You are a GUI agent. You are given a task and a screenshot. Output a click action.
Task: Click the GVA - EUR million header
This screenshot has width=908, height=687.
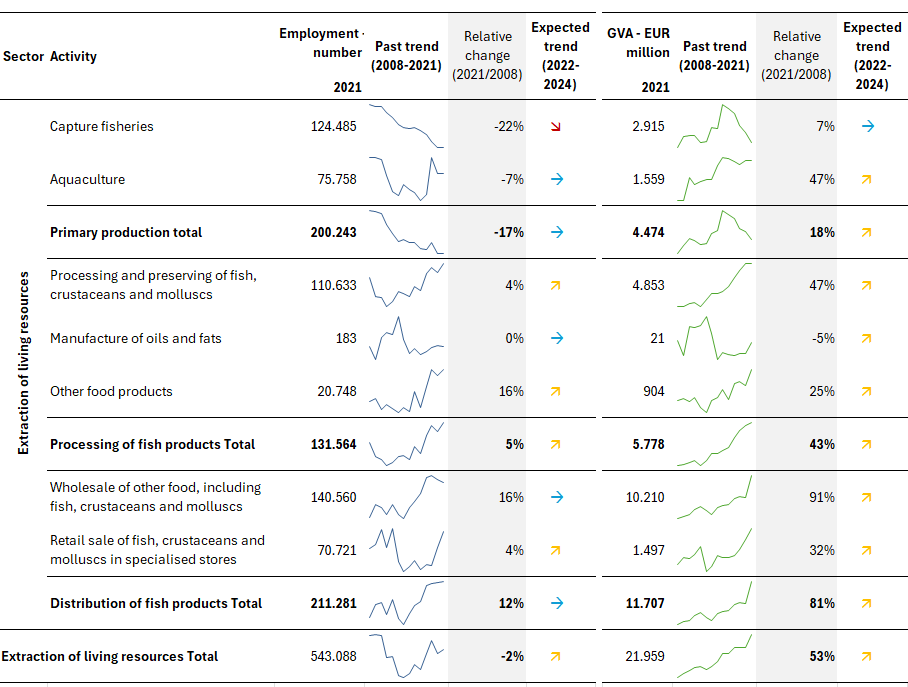pyautogui.click(x=638, y=43)
